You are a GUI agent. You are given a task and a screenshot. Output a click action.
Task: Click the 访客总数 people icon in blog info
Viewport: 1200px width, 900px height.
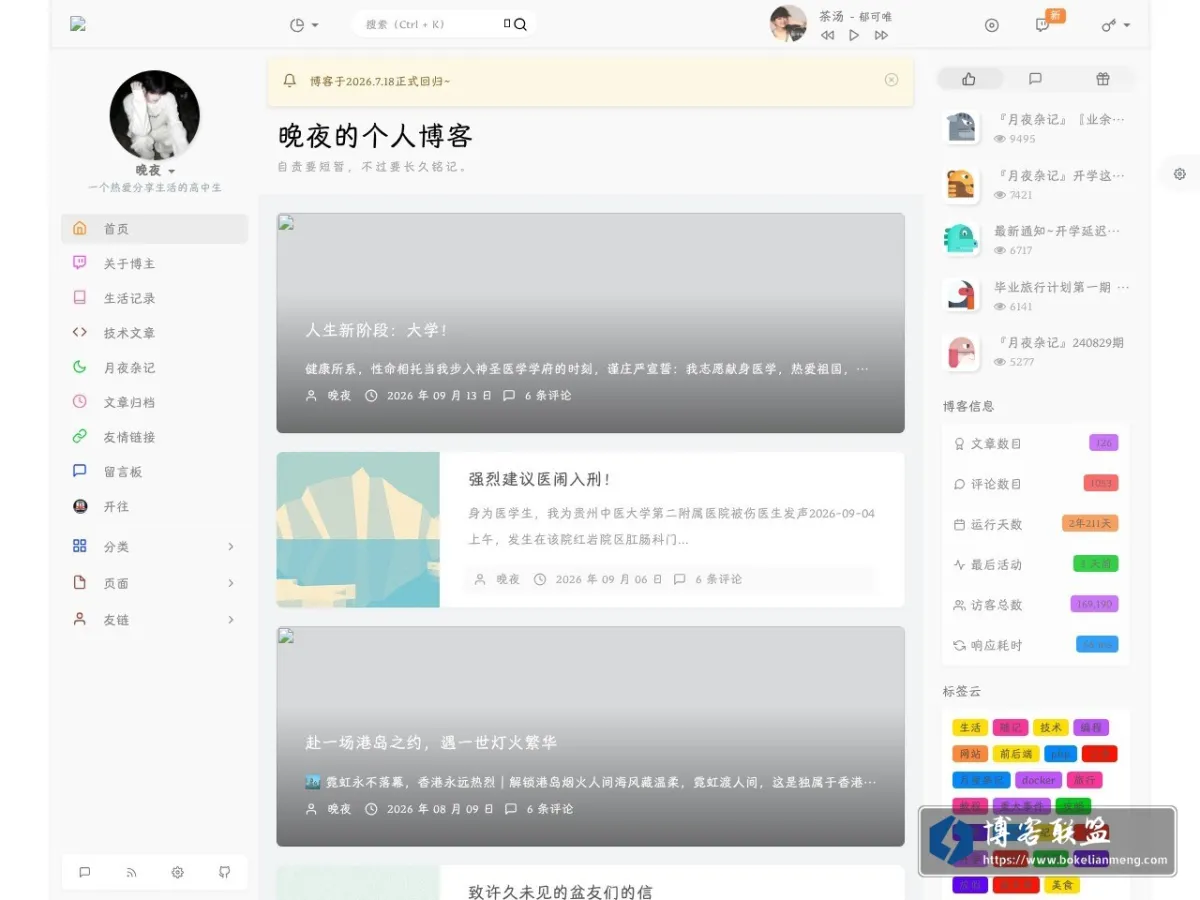960,605
